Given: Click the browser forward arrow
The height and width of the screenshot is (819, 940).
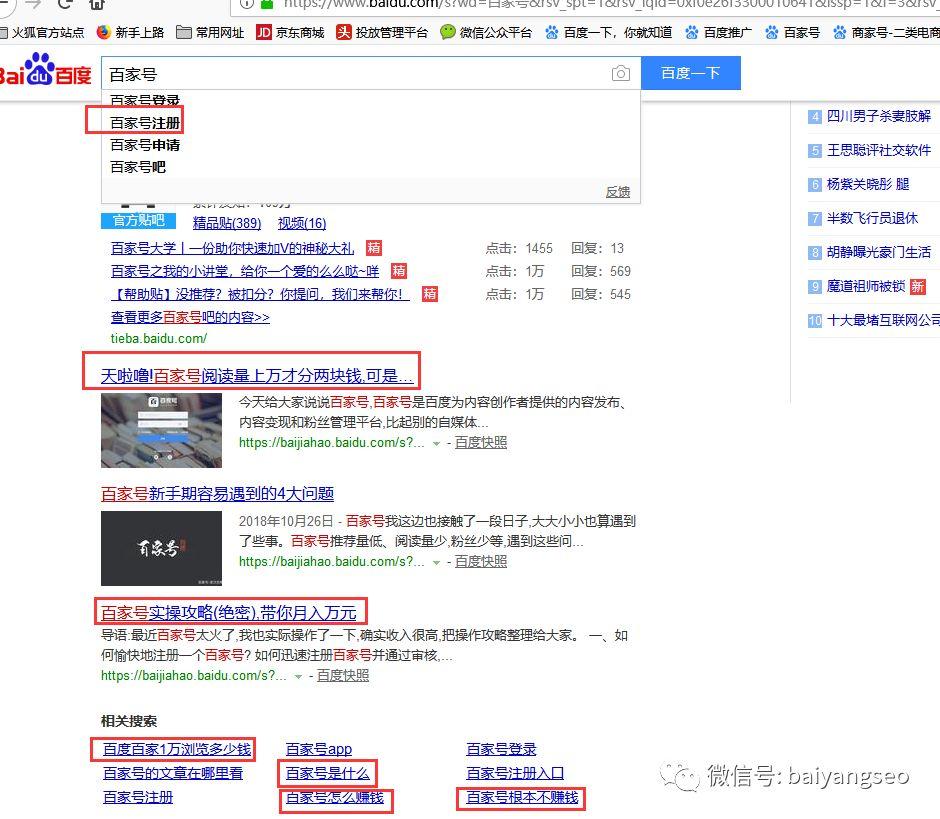Looking at the screenshot, I should click(x=34, y=4).
